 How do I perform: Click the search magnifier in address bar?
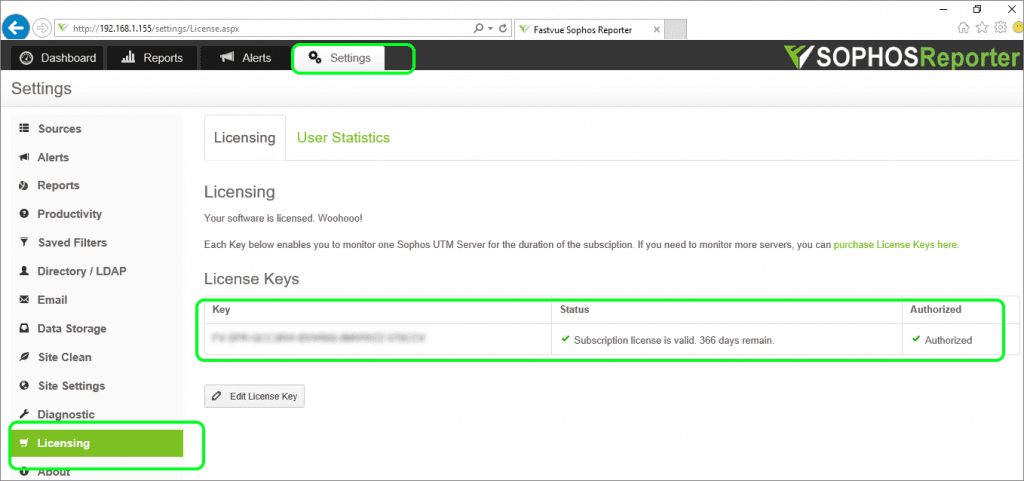(479, 29)
